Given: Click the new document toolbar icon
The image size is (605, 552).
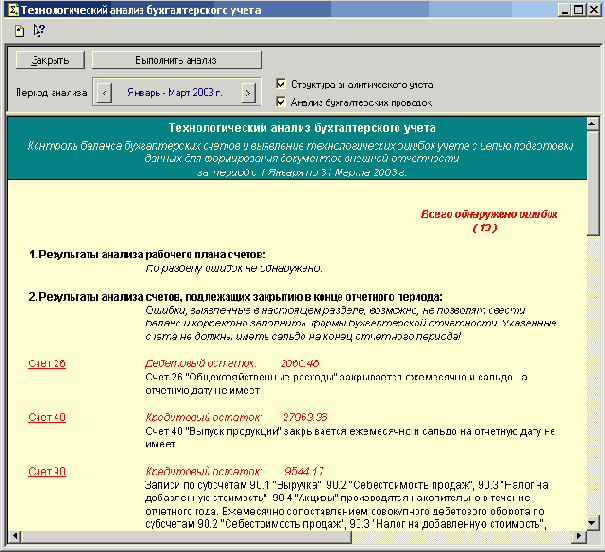Looking at the screenshot, I should click(20, 30).
